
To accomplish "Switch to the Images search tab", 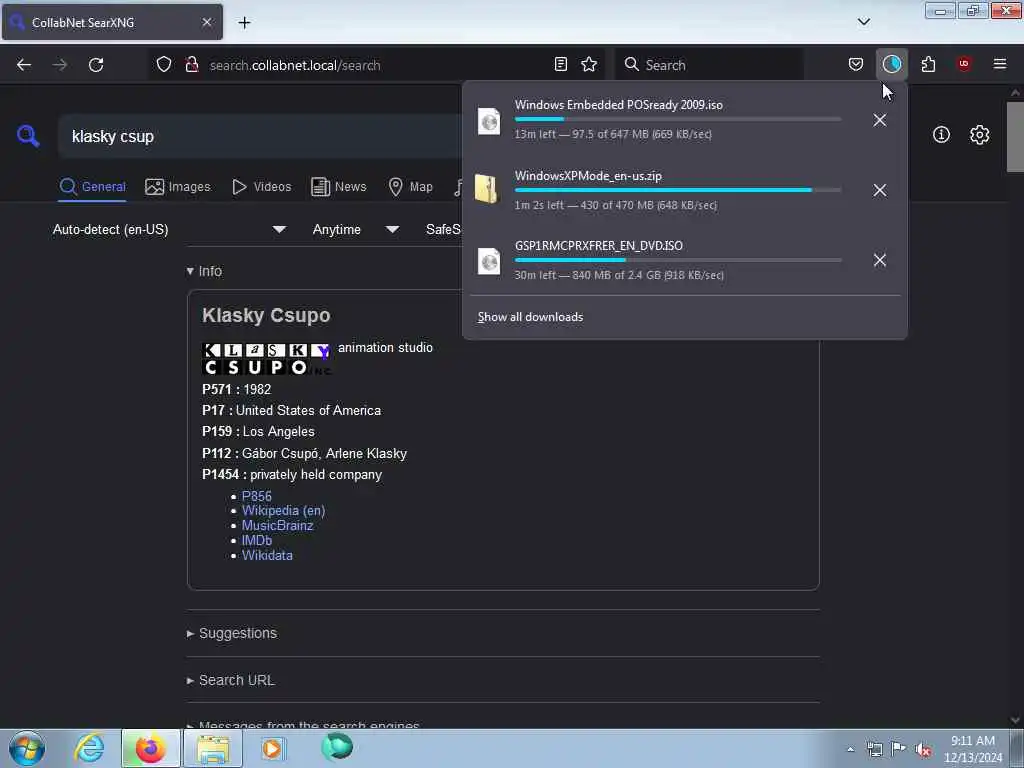I will pyautogui.click(x=178, y=187).
